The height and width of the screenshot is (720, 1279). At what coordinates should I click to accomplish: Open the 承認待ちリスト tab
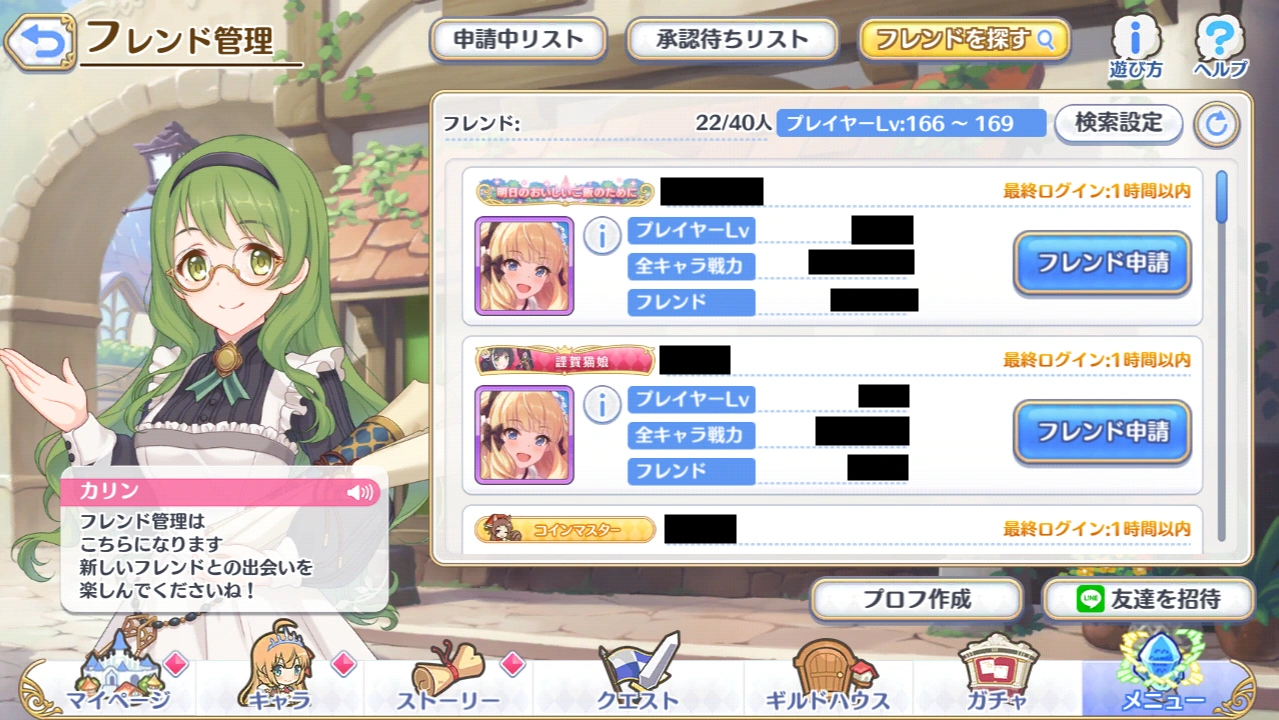tap(732, 40)
